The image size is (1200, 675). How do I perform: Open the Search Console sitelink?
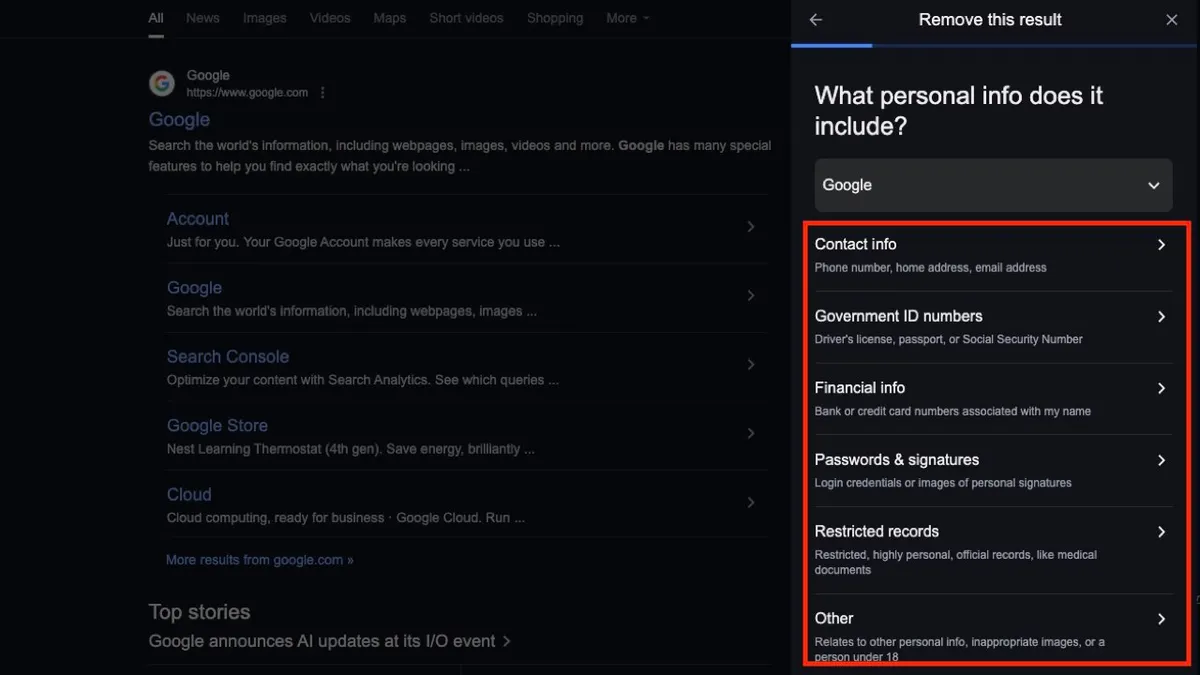coord(228,356)
